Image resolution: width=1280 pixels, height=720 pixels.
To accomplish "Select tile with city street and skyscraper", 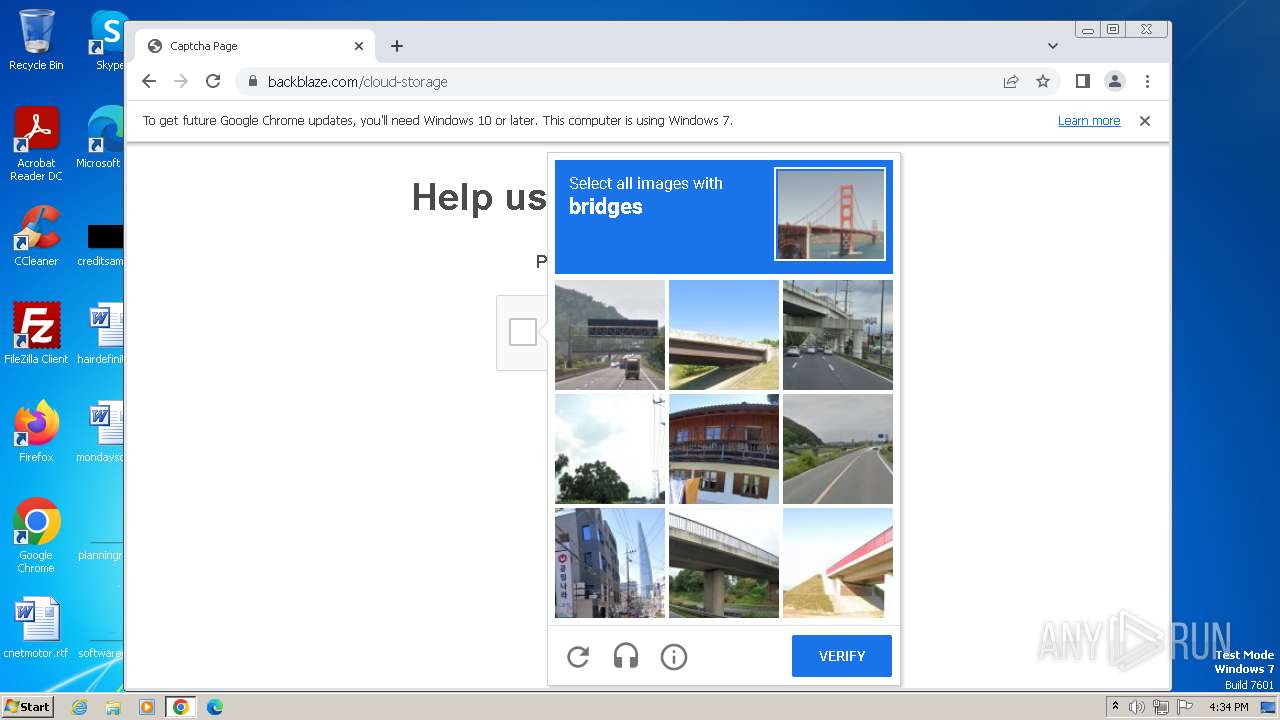I will coord(610,563).
